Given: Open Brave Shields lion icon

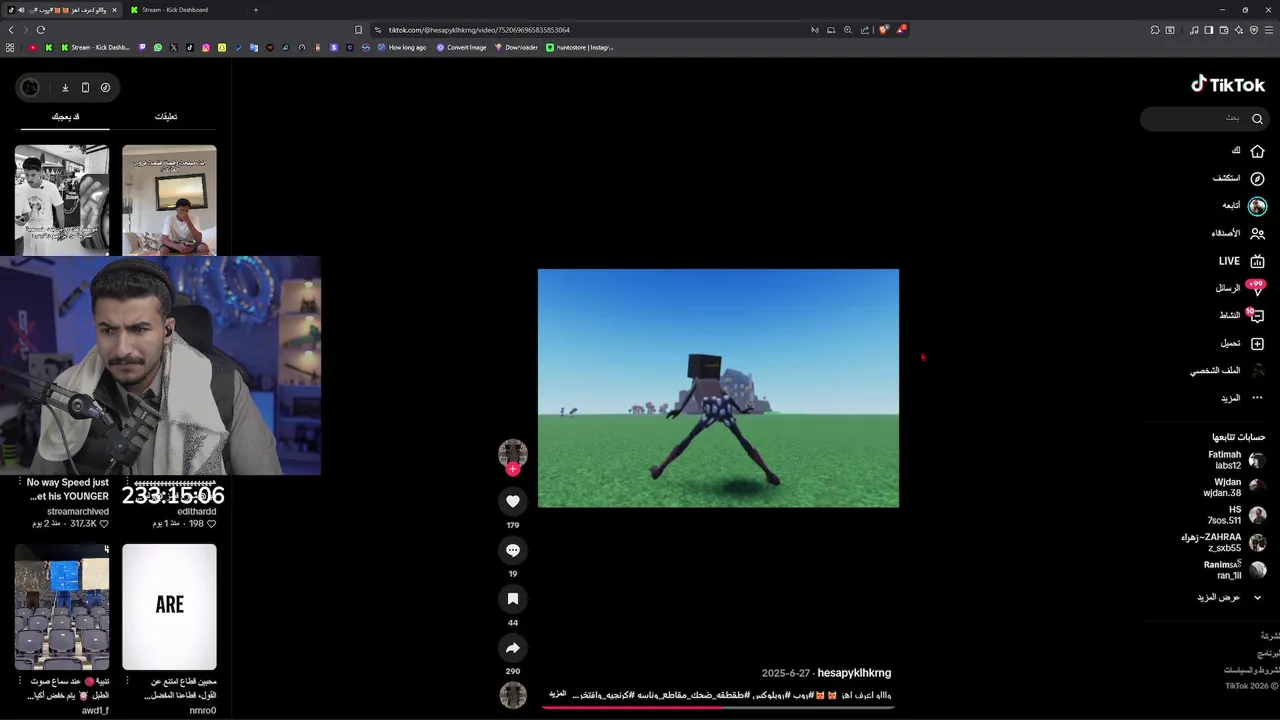Looking at the screenshot, I should tap(883, 30).
